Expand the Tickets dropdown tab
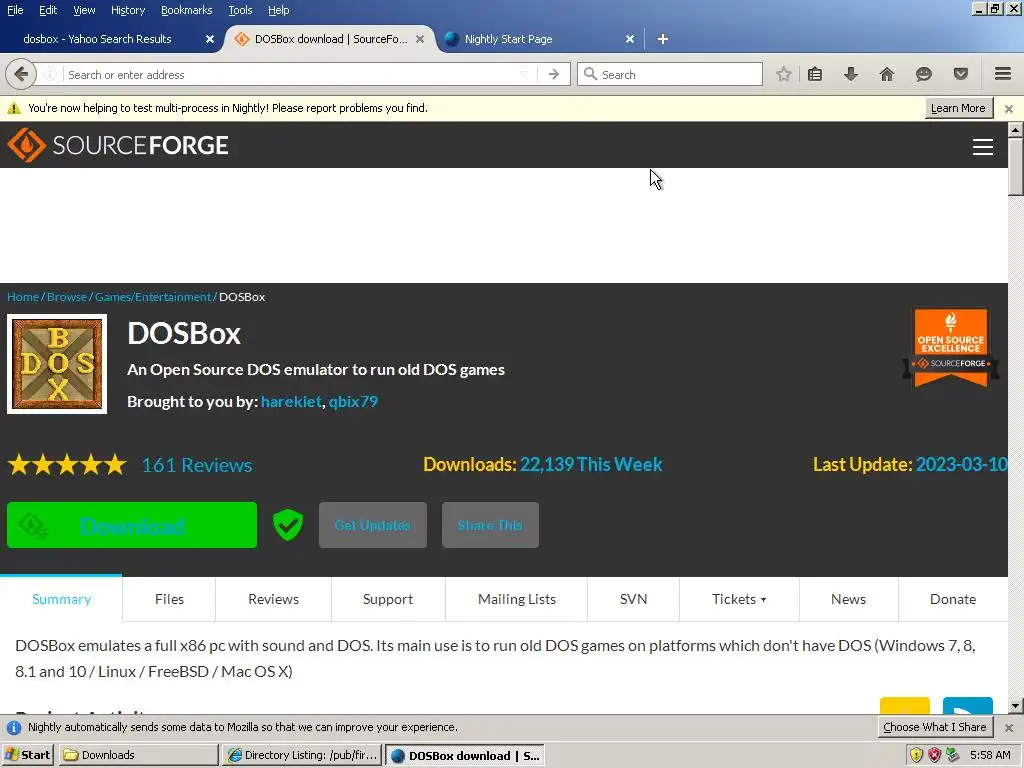Viewport: 1024px width, 768px height. (x=739, y=600)
